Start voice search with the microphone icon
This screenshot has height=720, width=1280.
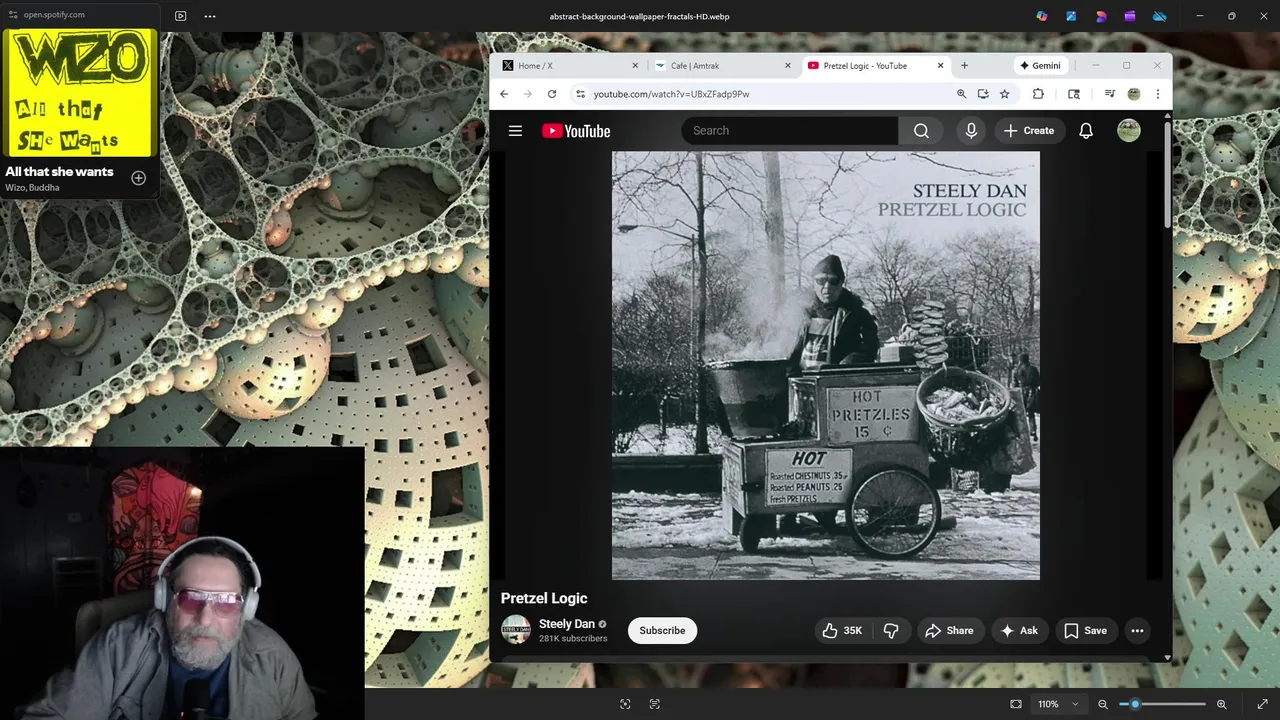coord(971,131)
